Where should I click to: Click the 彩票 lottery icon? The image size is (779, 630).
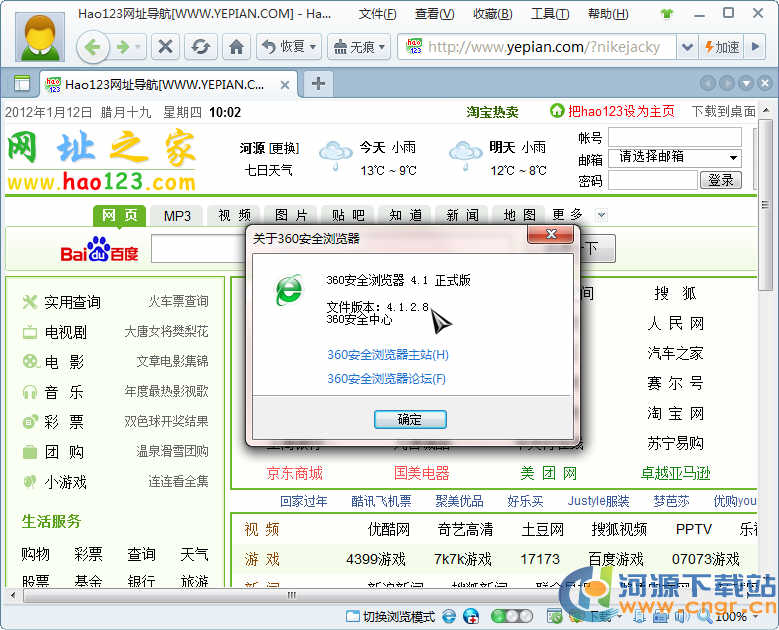30,422
